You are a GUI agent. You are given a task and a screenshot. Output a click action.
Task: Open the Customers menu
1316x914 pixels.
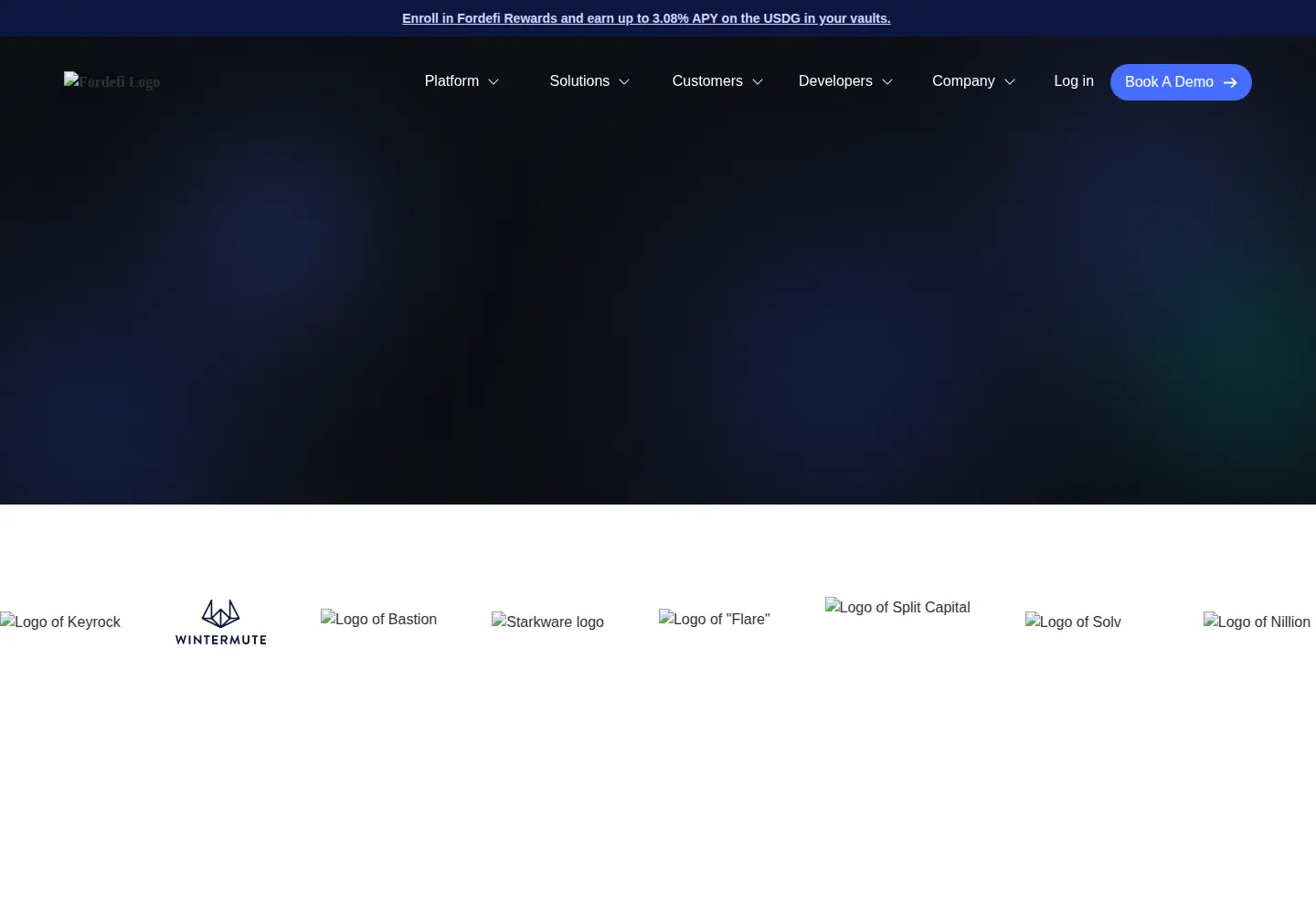717,81
